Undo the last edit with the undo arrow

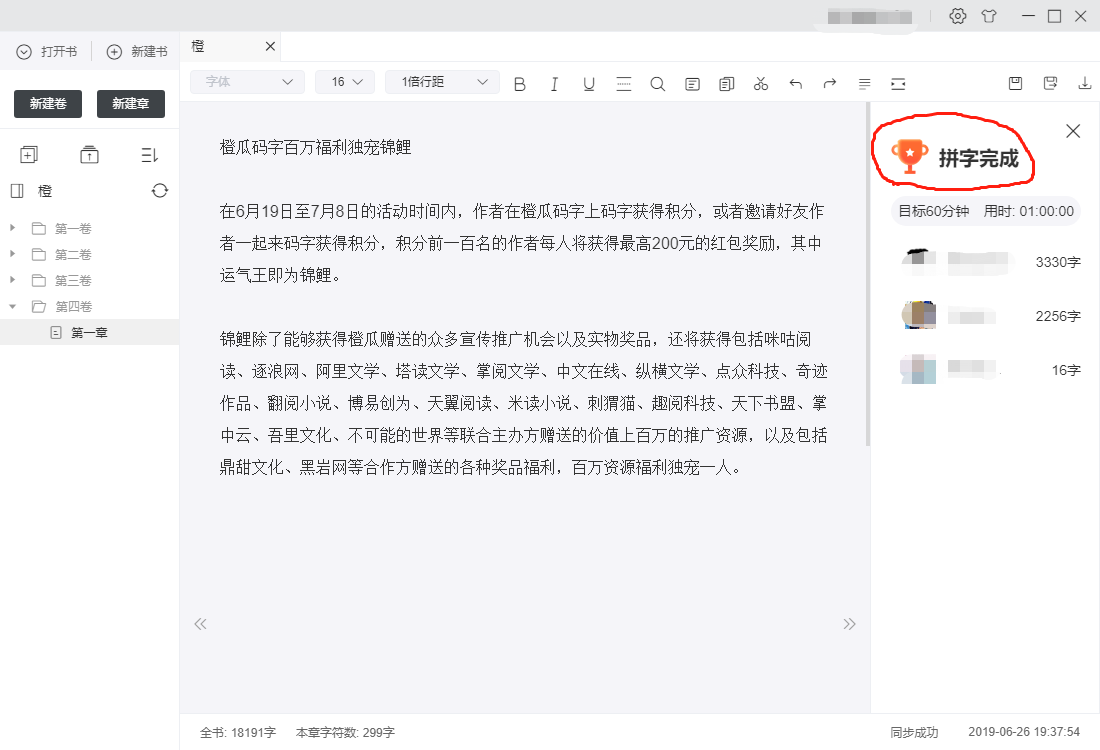click(795, 84)
